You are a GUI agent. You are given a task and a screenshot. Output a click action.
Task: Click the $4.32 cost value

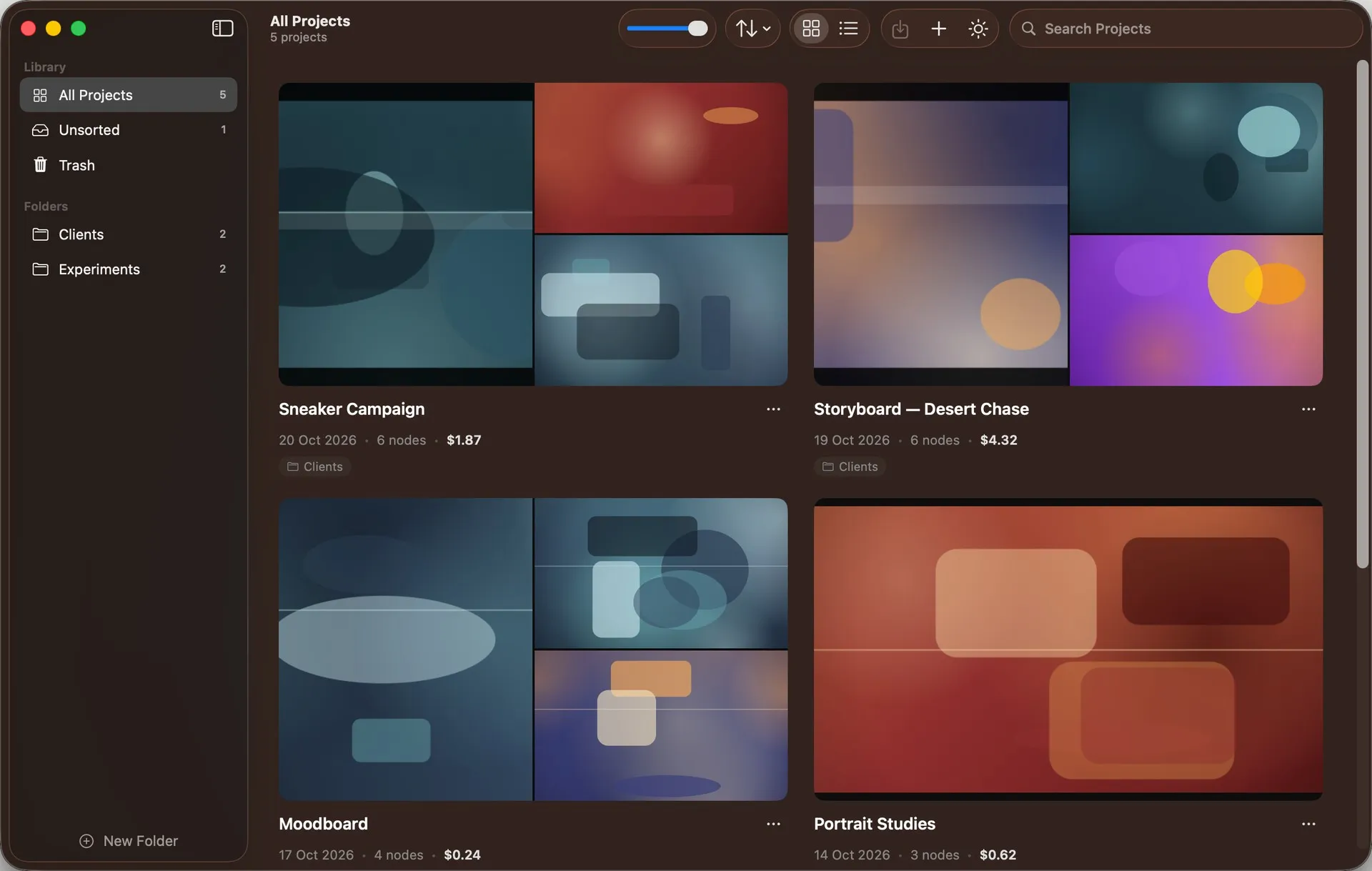point(998,440)
